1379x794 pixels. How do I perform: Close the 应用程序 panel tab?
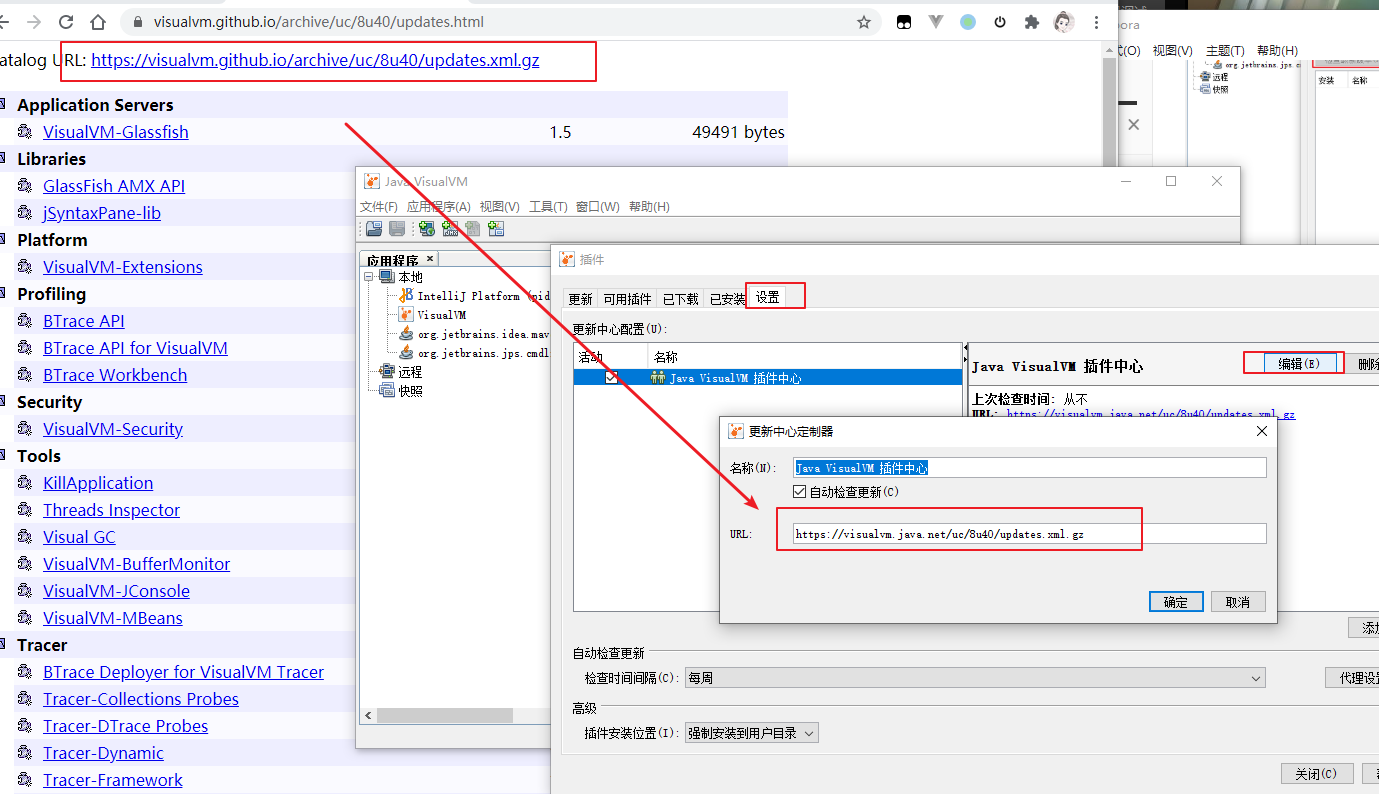(430, 259)
